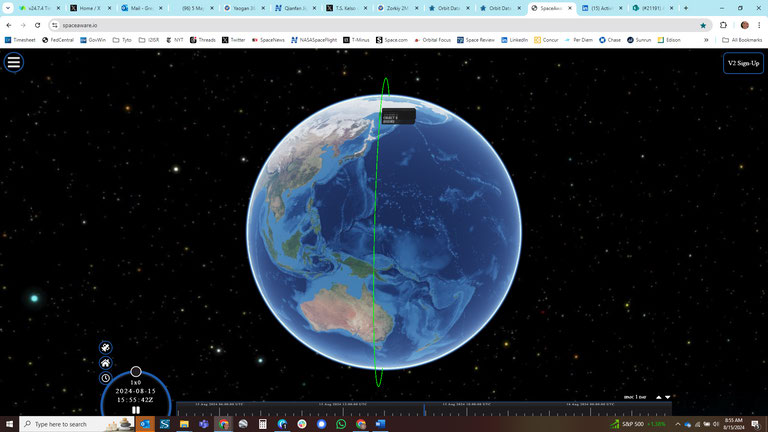This screenshot has width=768, height=432.
Task: Open the Sunrun bookmark
Action: click(x=639, y=40)
